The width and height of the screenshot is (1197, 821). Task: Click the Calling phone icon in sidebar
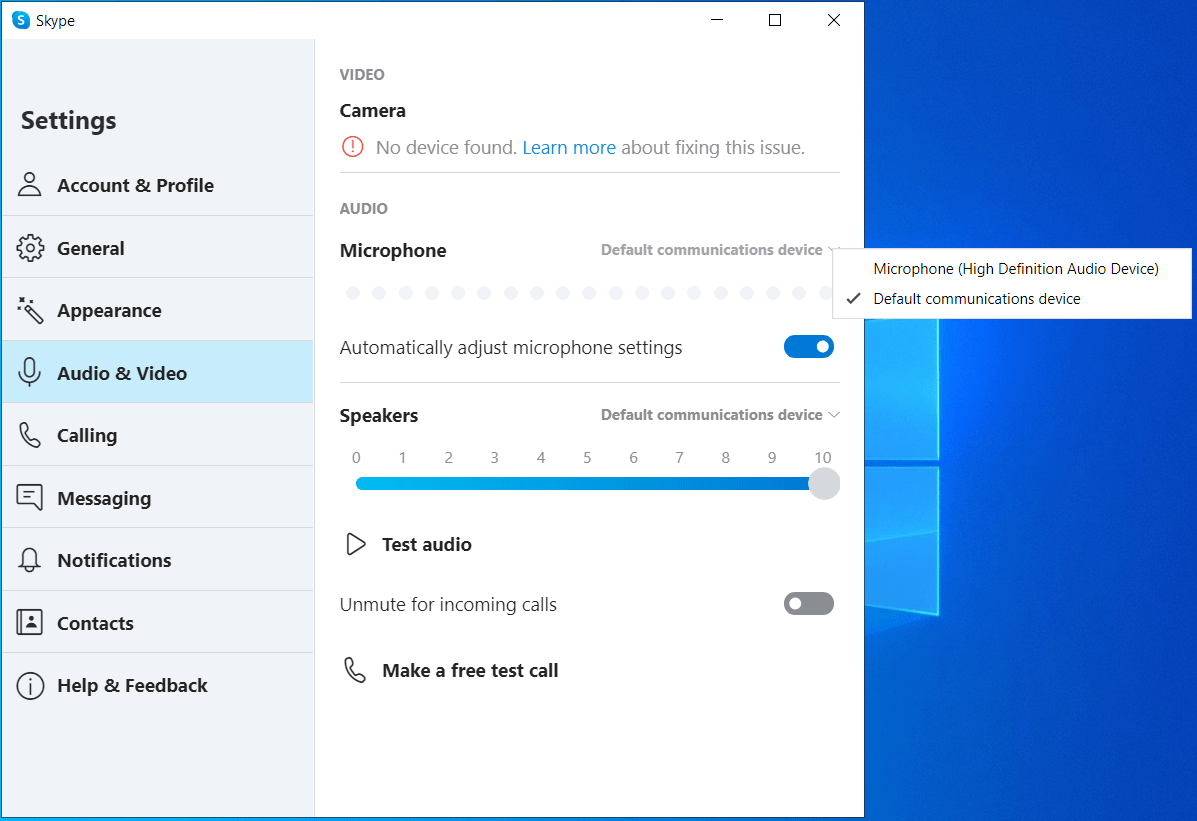[x=30, y=435]
